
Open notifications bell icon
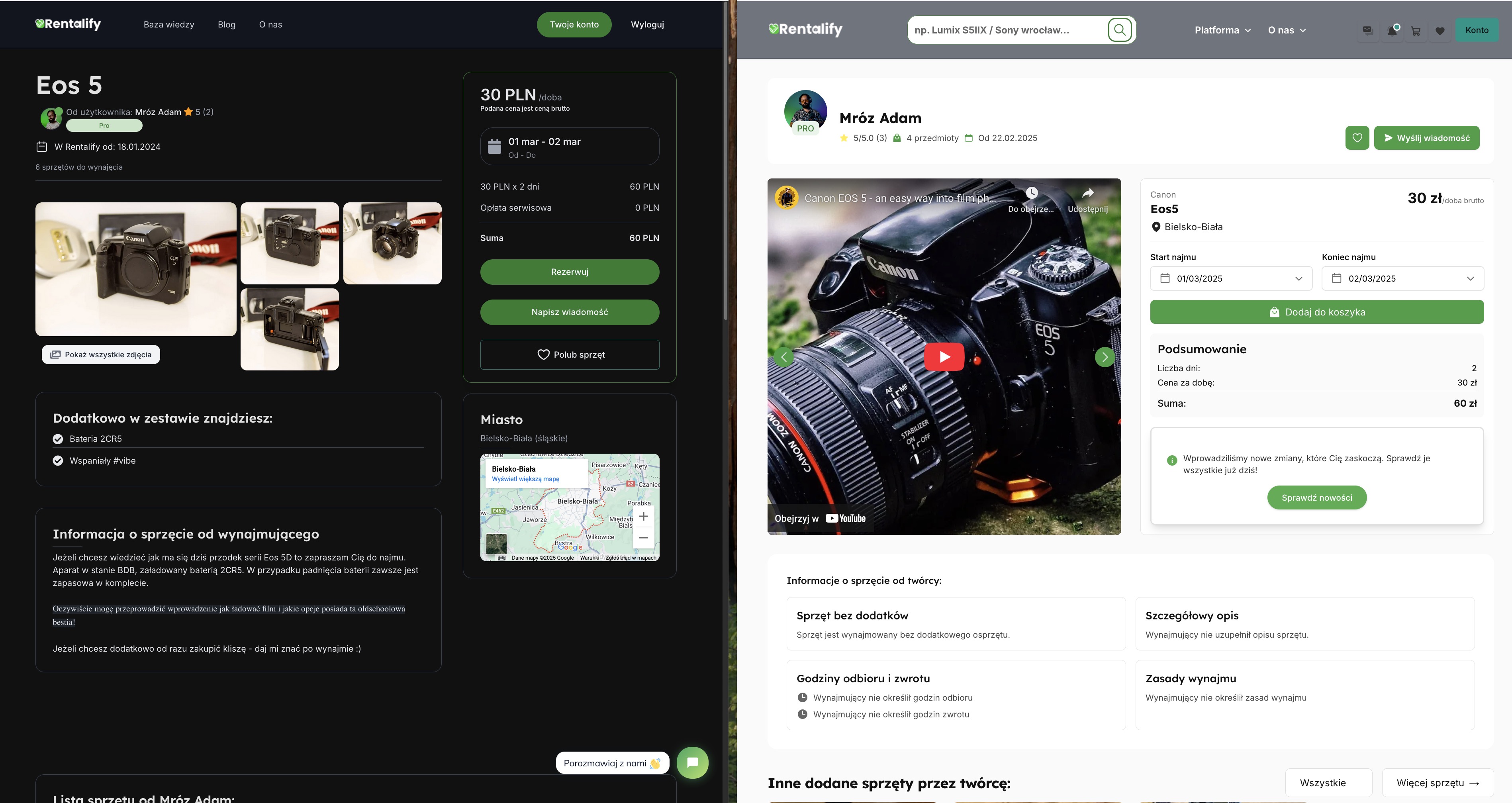[1392, 31]
